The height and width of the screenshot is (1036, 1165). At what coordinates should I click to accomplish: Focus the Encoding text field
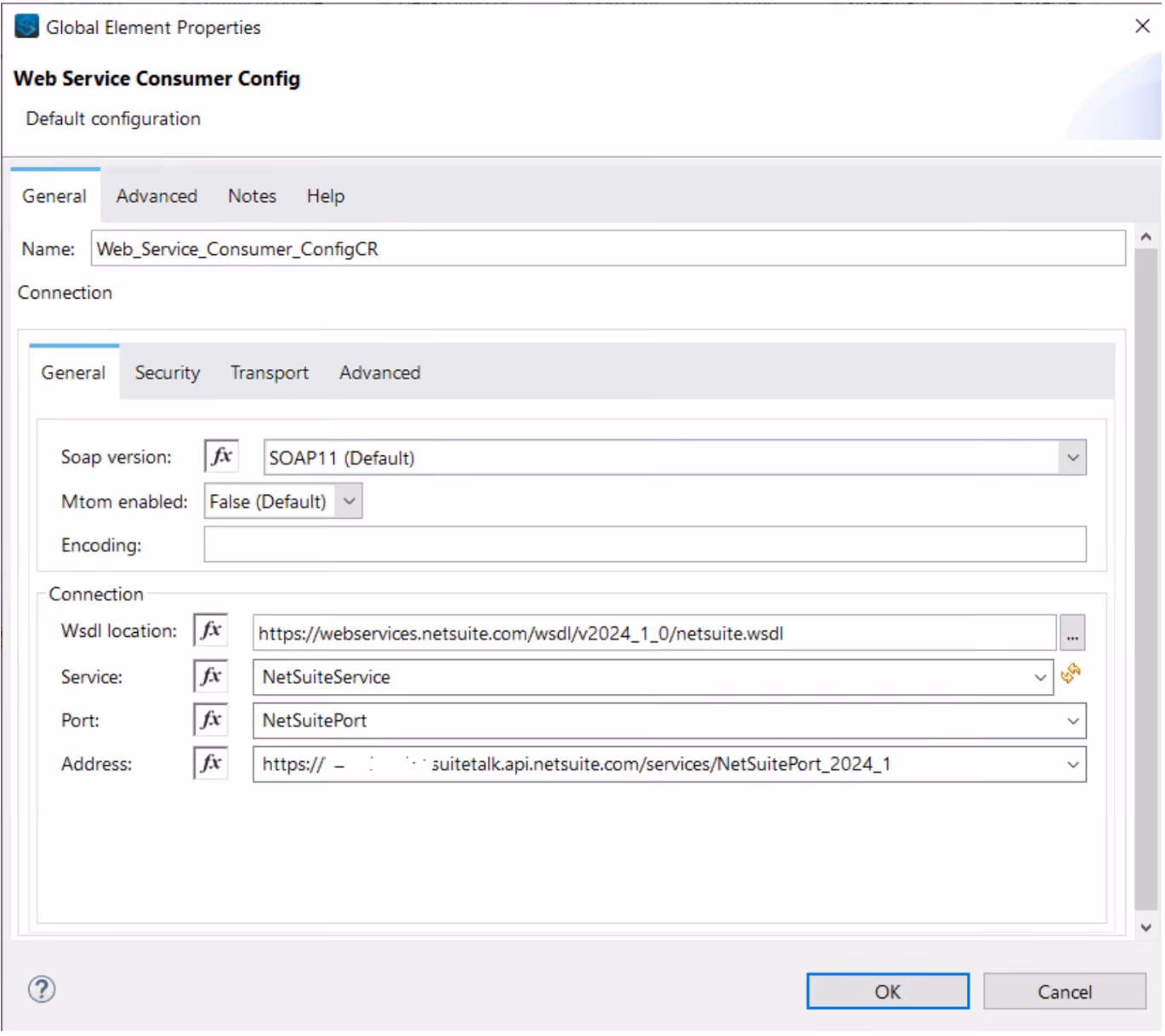pyautogui.click(x=645, y=544)
